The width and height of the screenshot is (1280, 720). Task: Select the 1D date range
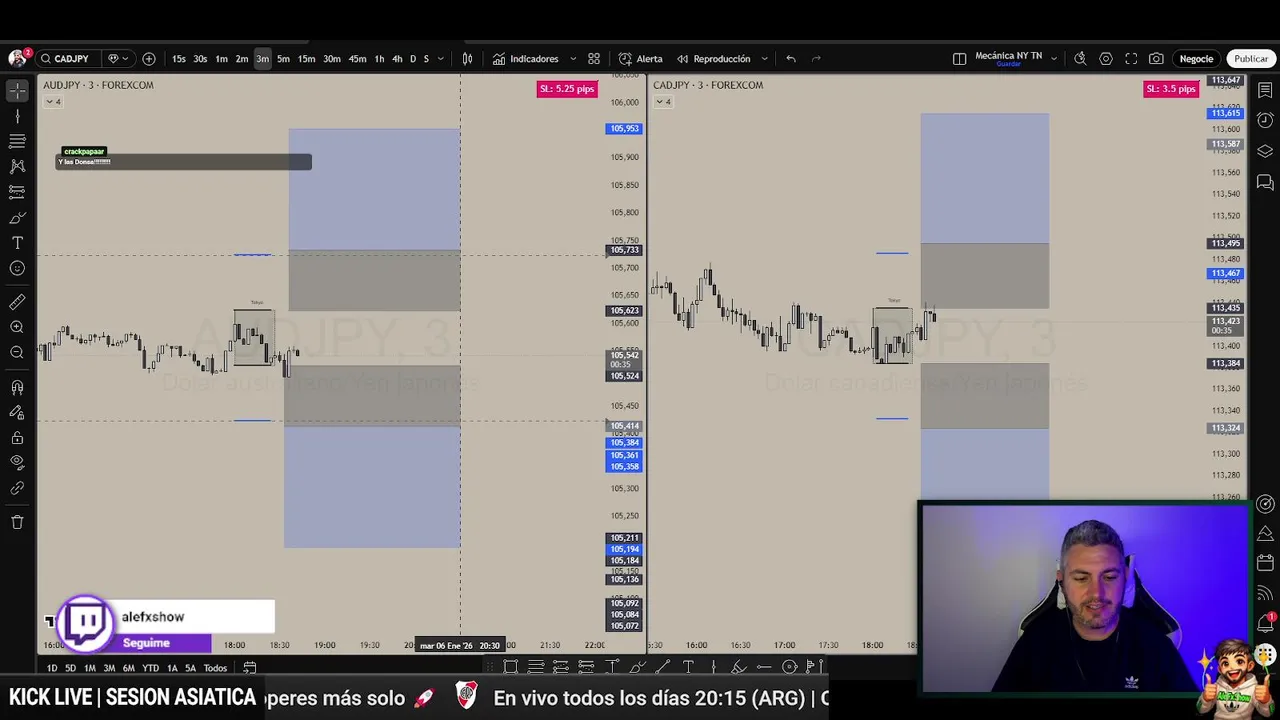52,668
